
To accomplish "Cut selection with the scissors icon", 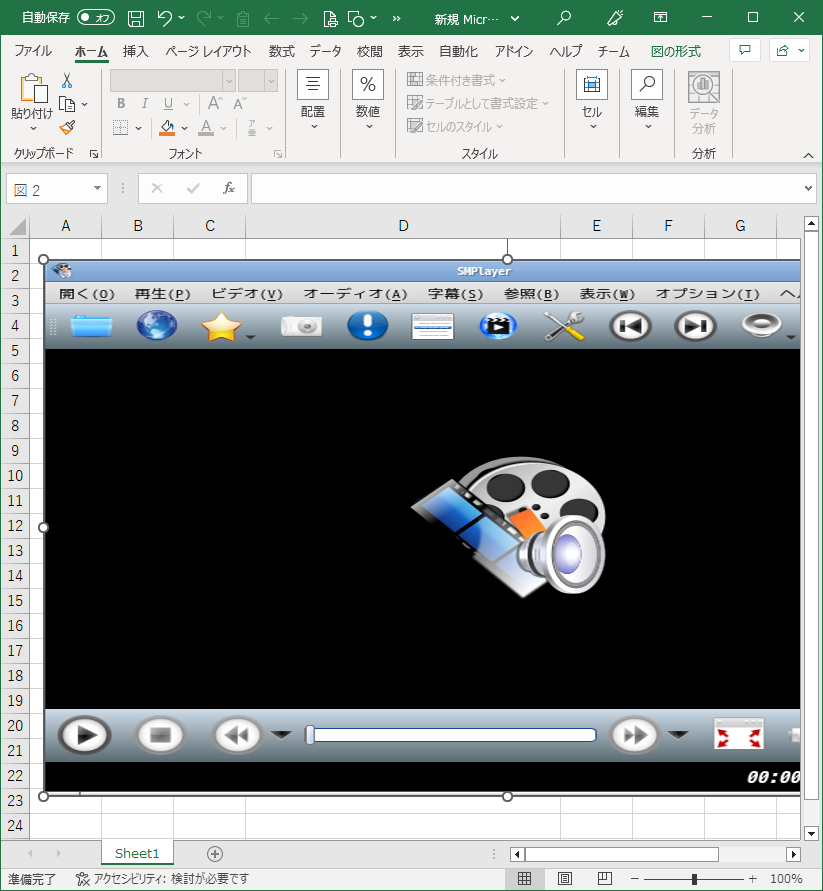I will pyautogui.click(x=67, y=80).
